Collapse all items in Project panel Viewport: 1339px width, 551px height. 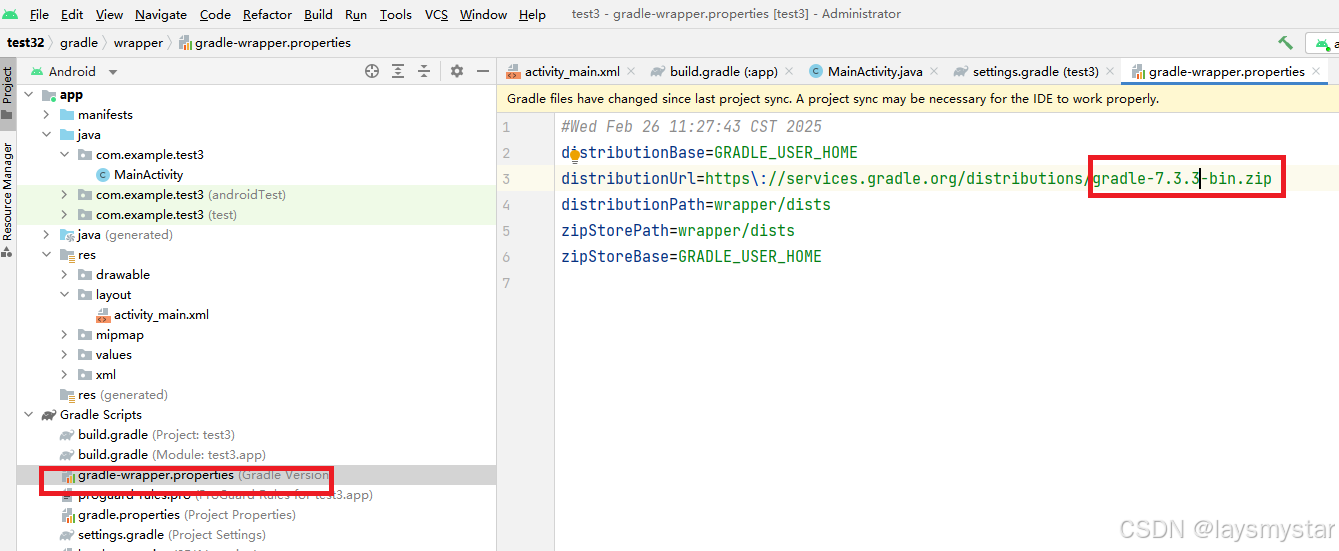(x=424, y=71)
